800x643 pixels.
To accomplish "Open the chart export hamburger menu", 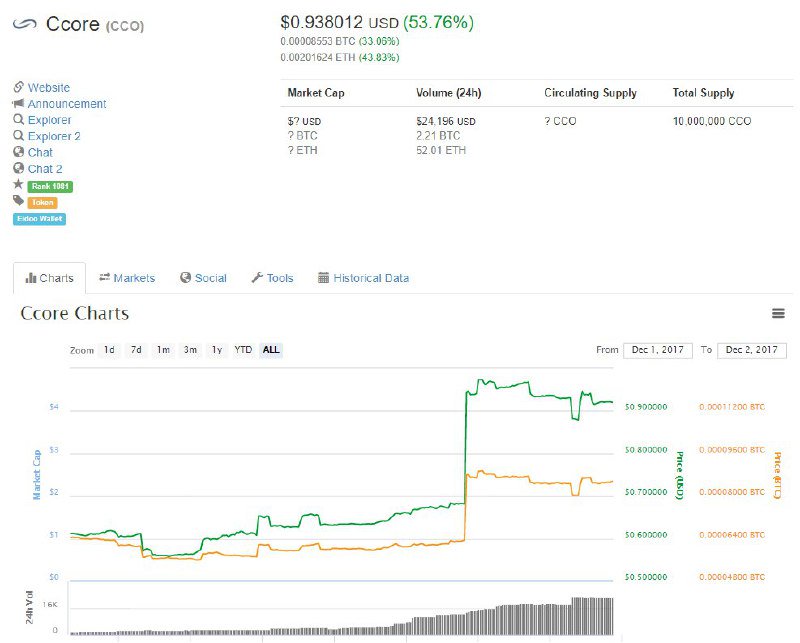I will 779,313.
